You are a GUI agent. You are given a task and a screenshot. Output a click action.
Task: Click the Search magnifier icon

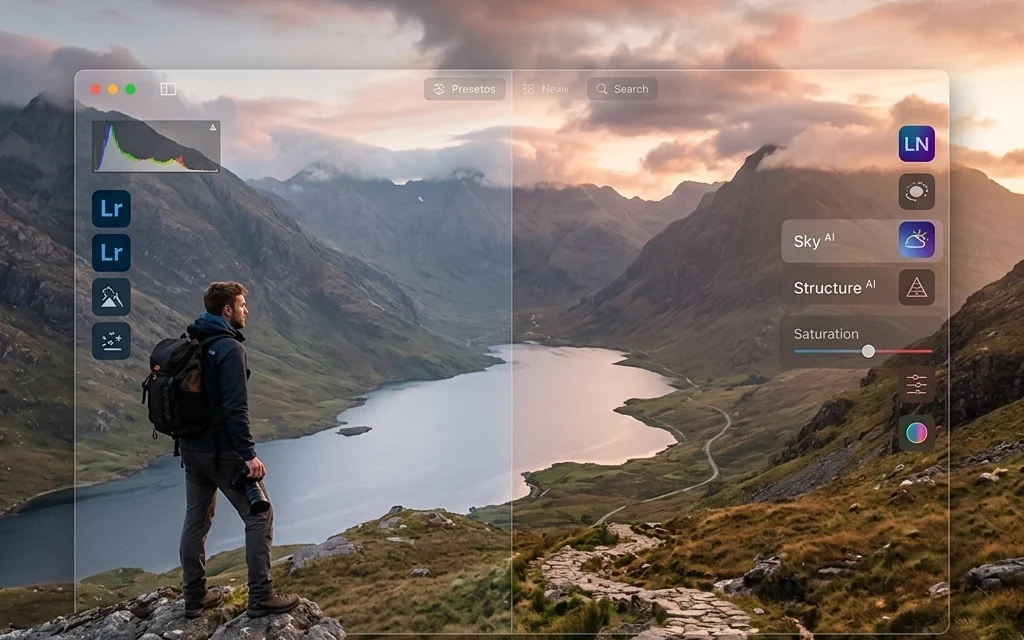(600, 89)
